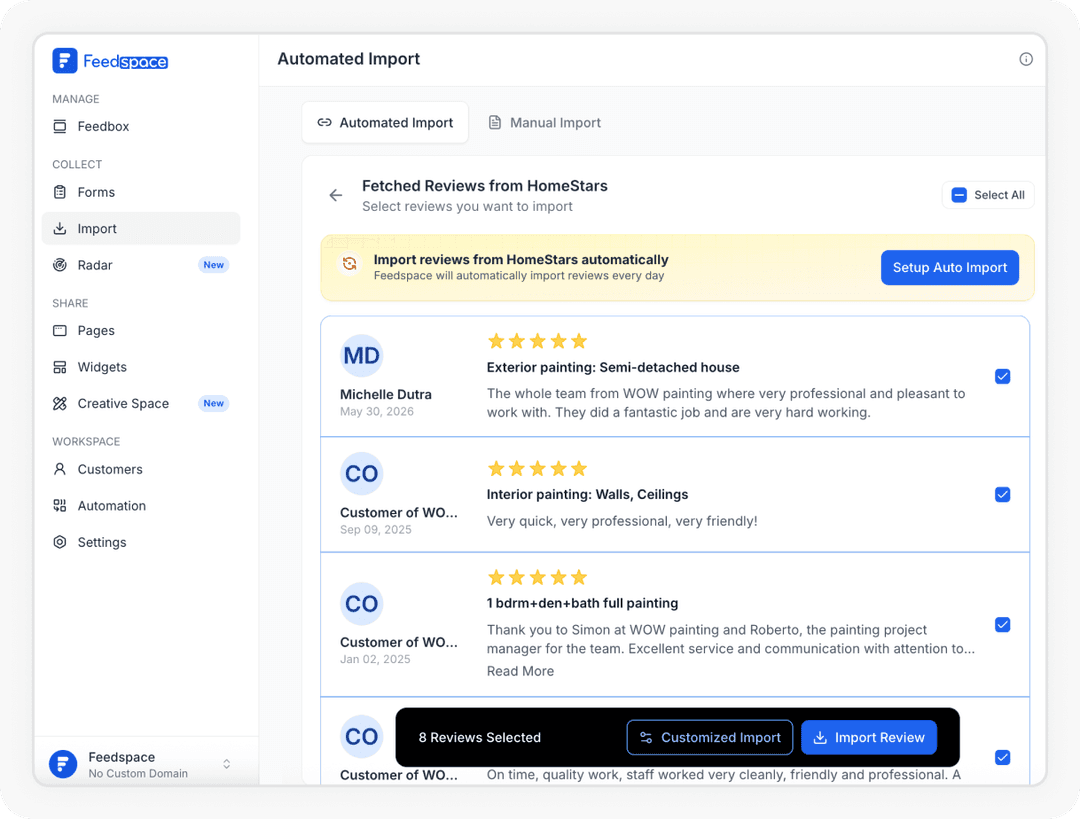Expand Read More on third review
Image resolution: width=1080 pixels, height=819 pixels.
[520, 671]
